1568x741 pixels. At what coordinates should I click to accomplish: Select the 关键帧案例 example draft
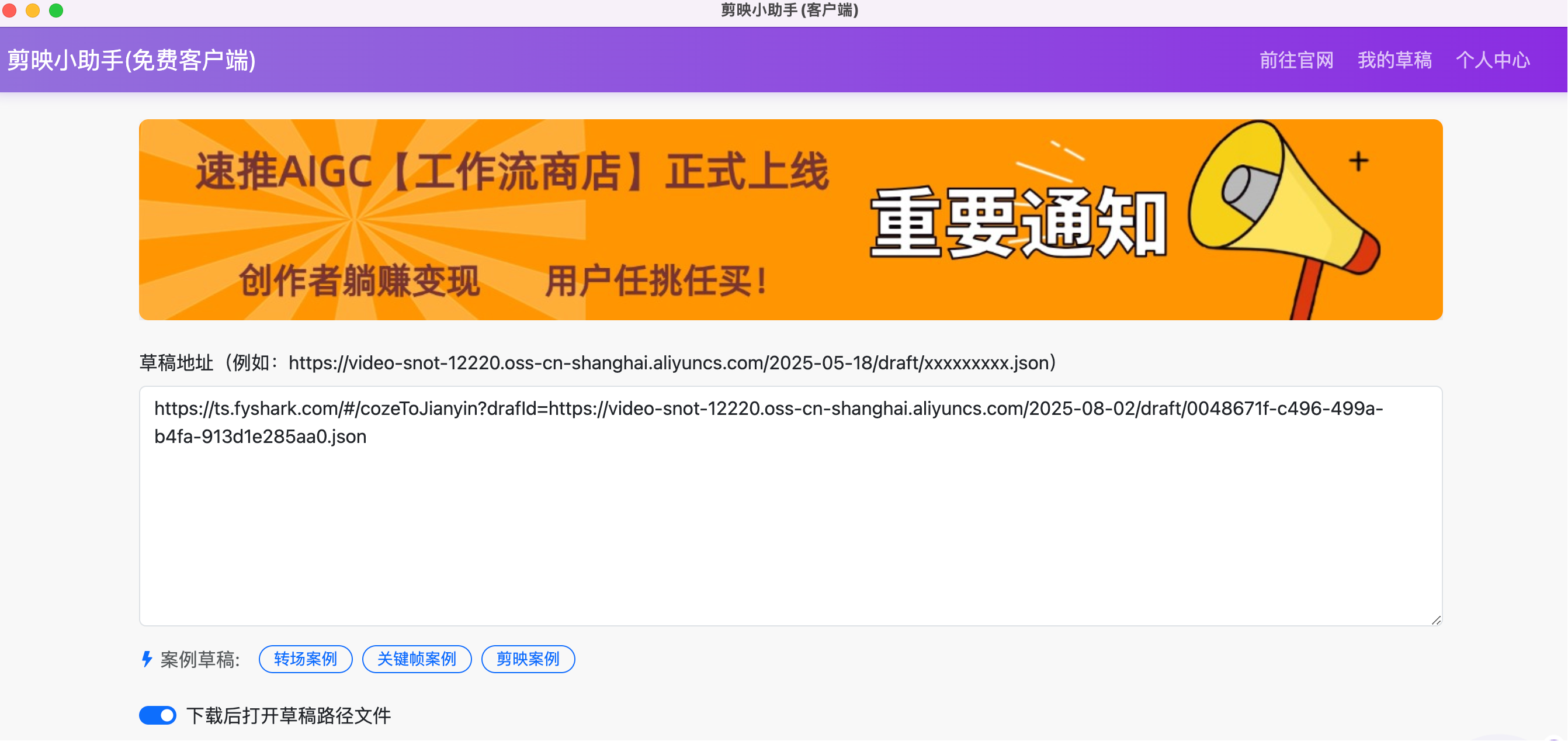point(417,659)
